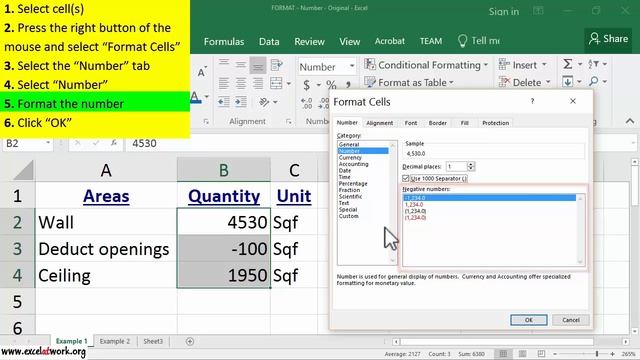Viewport: 640px width, 360px height.
Task: Open the Example 2 sheet tab
Action: tap(115, 341)
